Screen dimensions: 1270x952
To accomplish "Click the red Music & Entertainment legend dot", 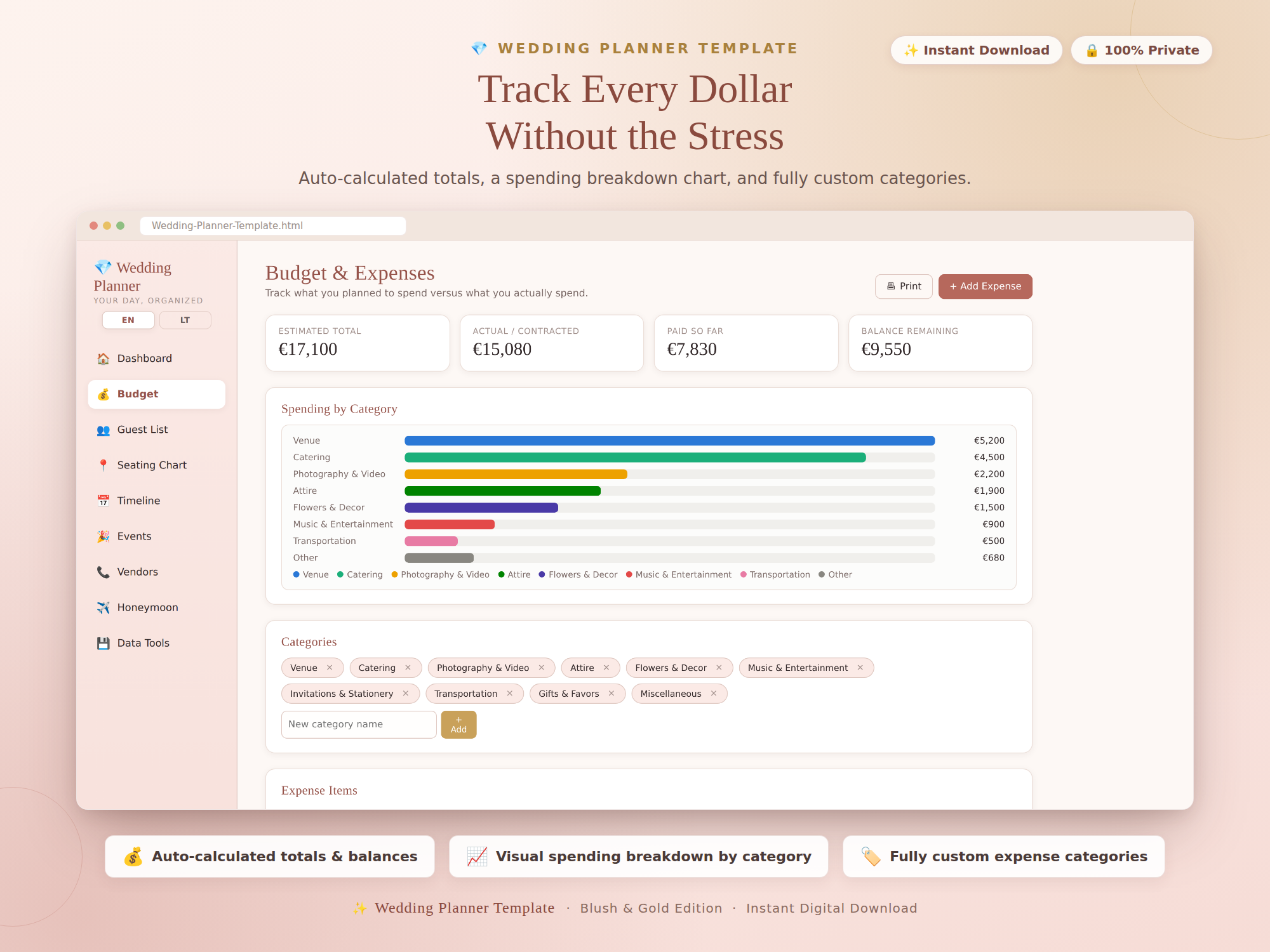I will (x=629, y=574).
